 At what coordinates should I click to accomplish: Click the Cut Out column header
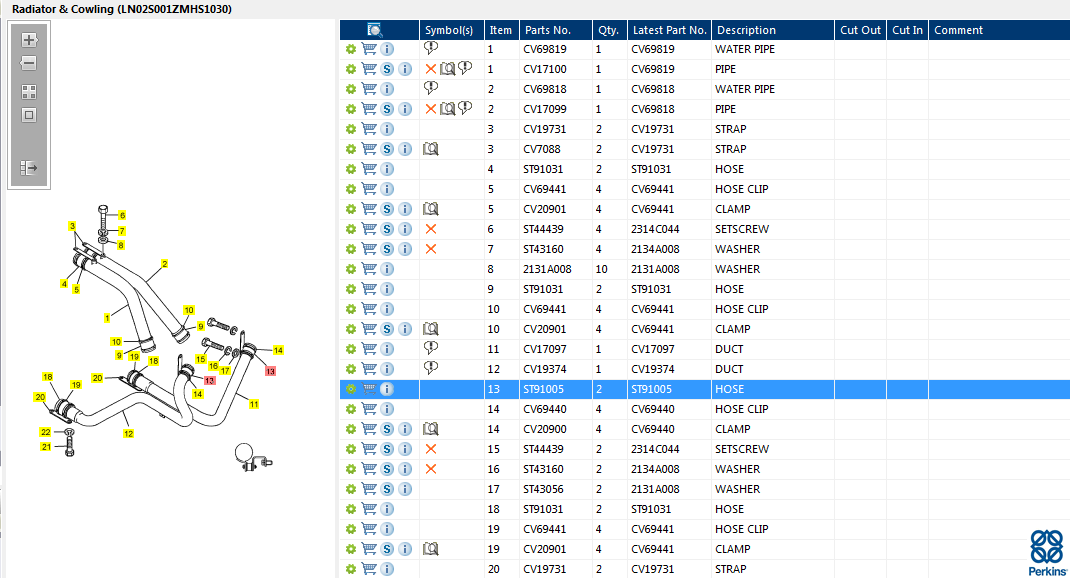[x=860, y=30]
